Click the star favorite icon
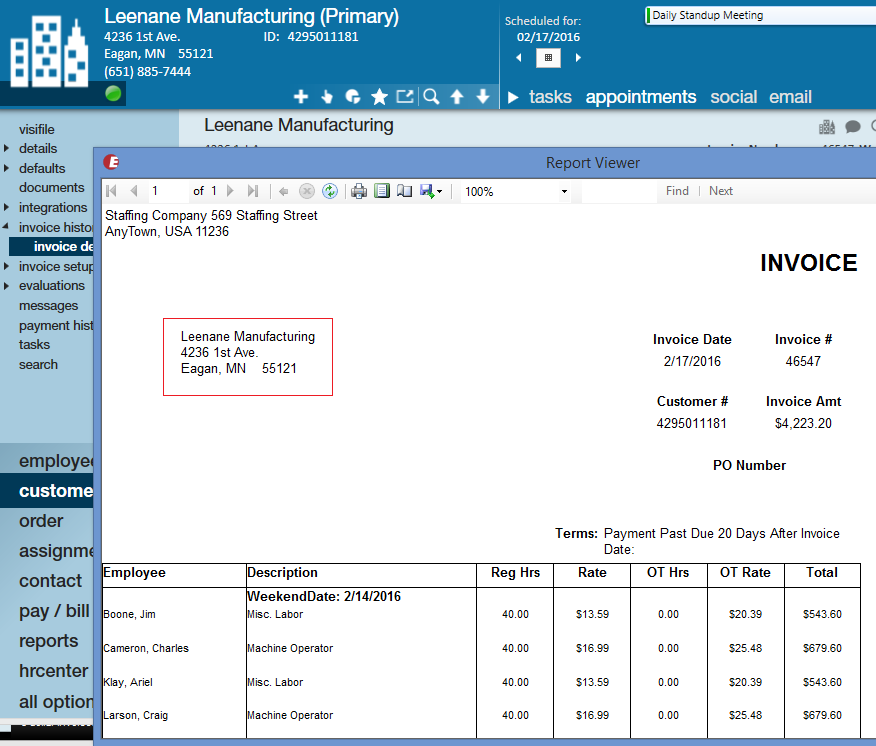Image resolution: width=876 pixels, height=746 pixels. pyautogui.click(x=379, y=97)
